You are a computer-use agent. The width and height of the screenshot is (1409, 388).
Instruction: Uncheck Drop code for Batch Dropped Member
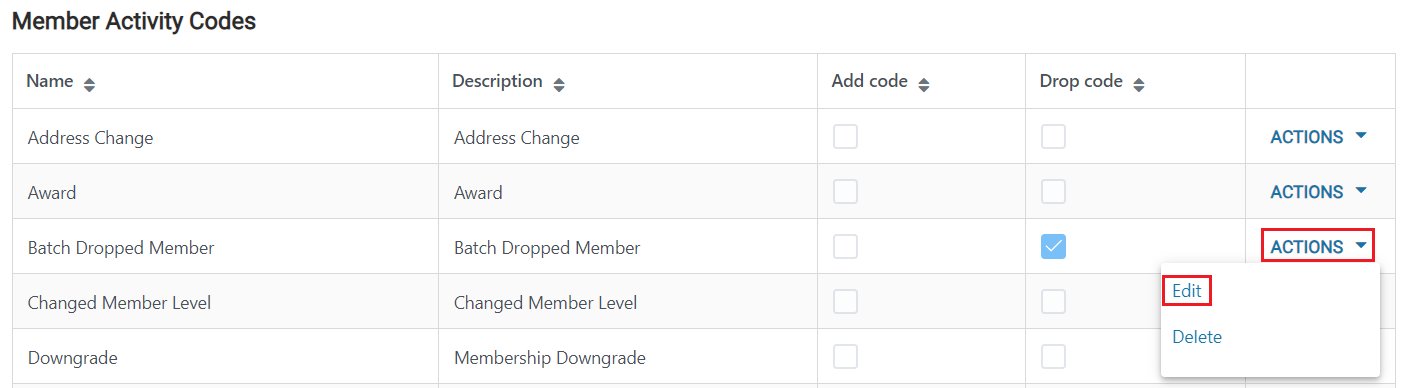pos(1053,246)
